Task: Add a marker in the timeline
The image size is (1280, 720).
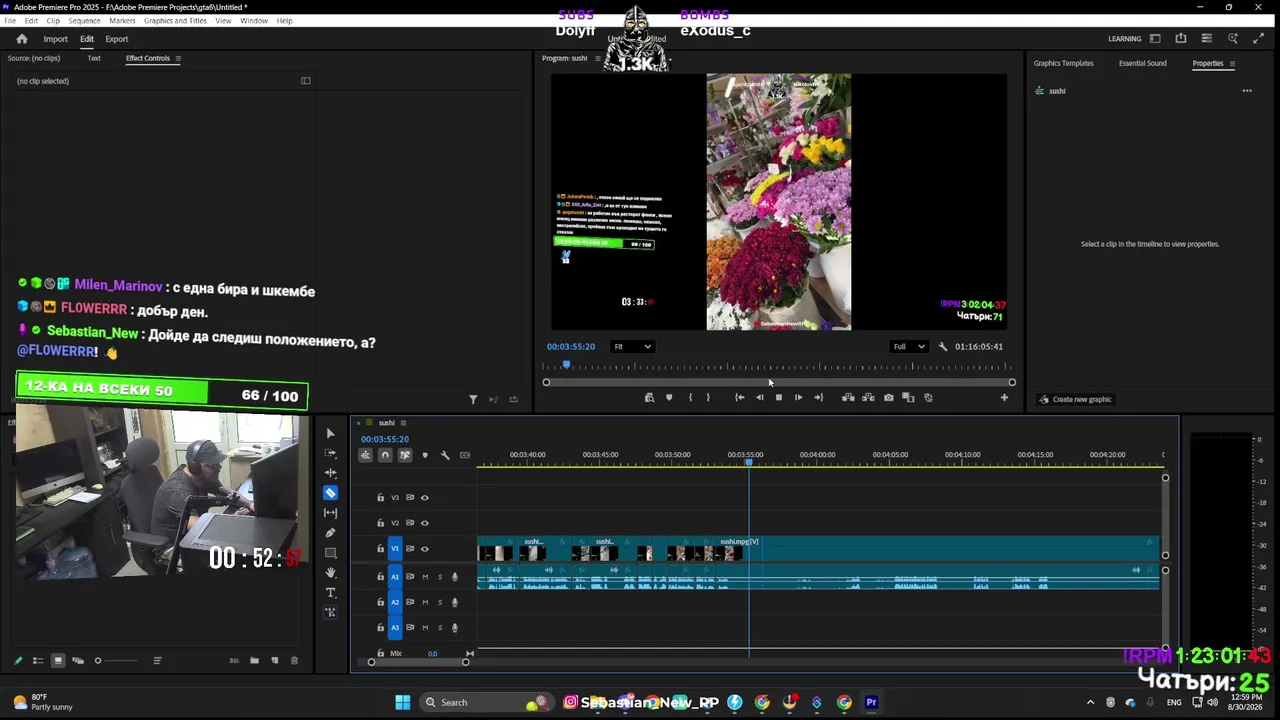Action: pyautogui.click(x=425, y=455)
